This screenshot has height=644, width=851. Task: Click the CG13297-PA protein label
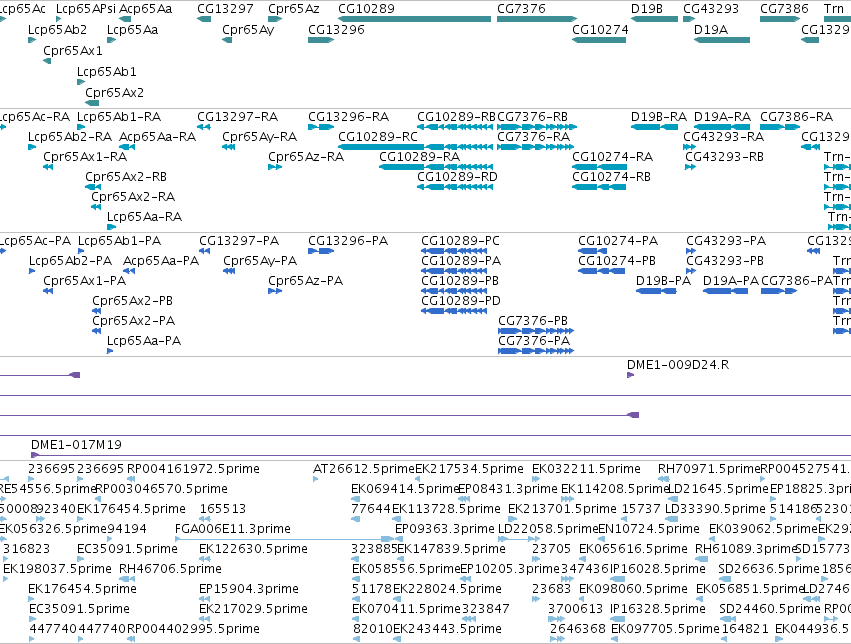coord(239,241)
